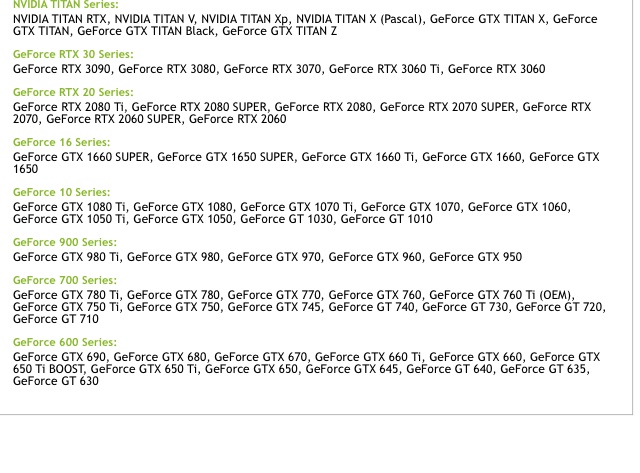Select the GeForce 10 Series heading
The image size is (640, 473).
point(61,193)
